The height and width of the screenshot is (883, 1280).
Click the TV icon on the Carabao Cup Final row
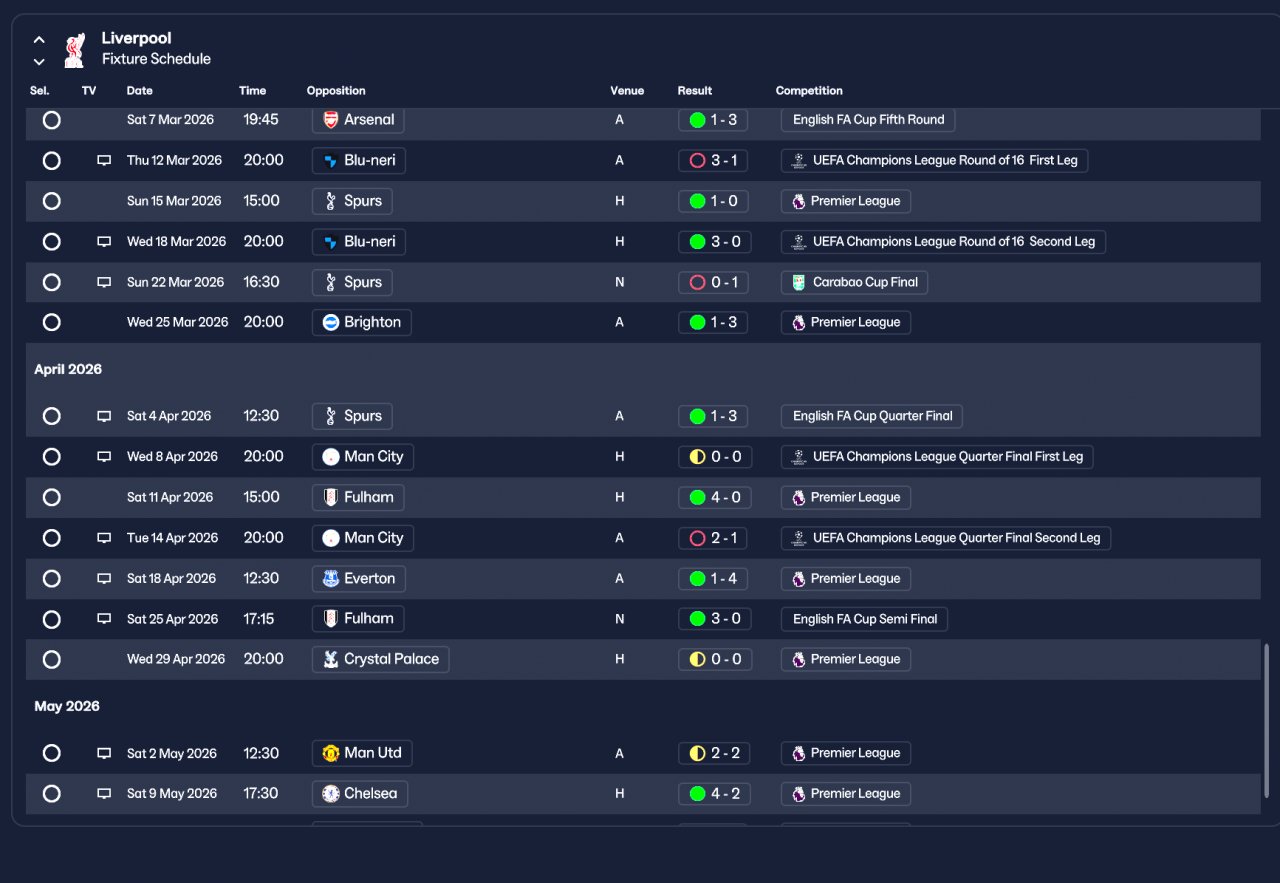[104, 282]
